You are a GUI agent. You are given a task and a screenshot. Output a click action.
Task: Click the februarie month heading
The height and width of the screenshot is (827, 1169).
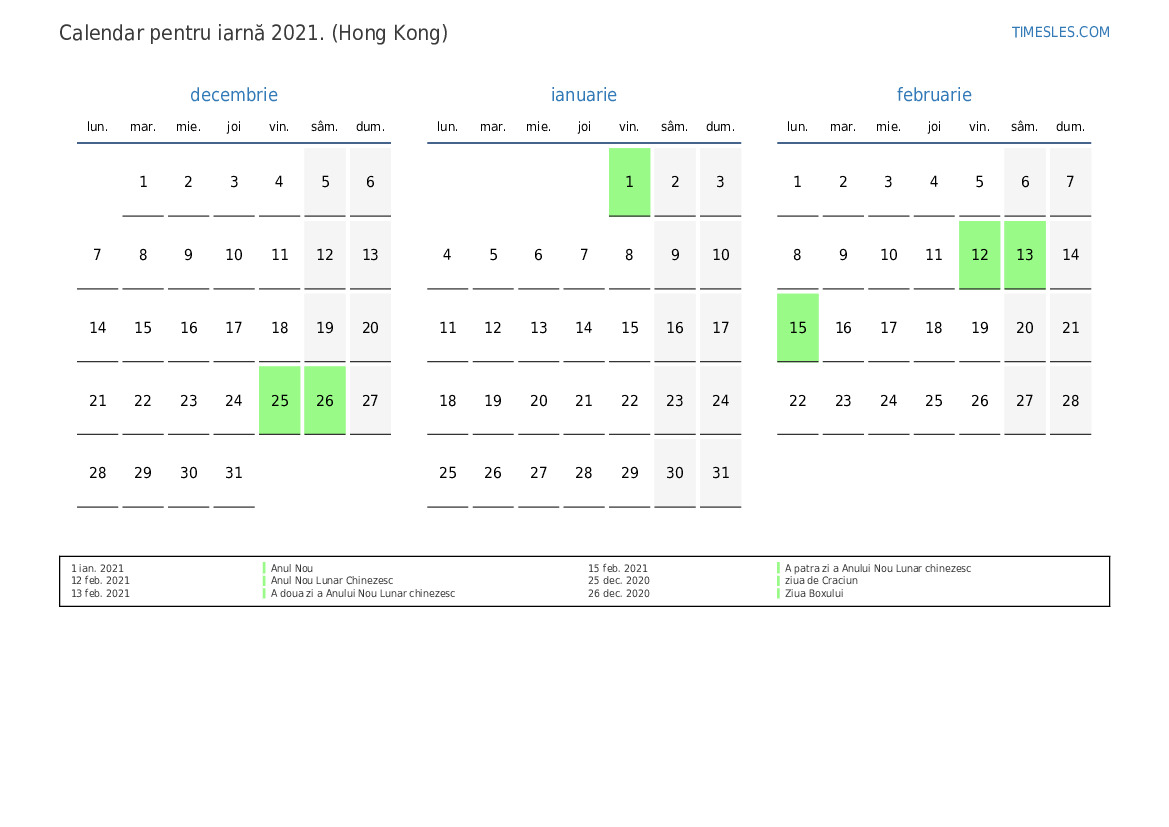pos(934,95)
